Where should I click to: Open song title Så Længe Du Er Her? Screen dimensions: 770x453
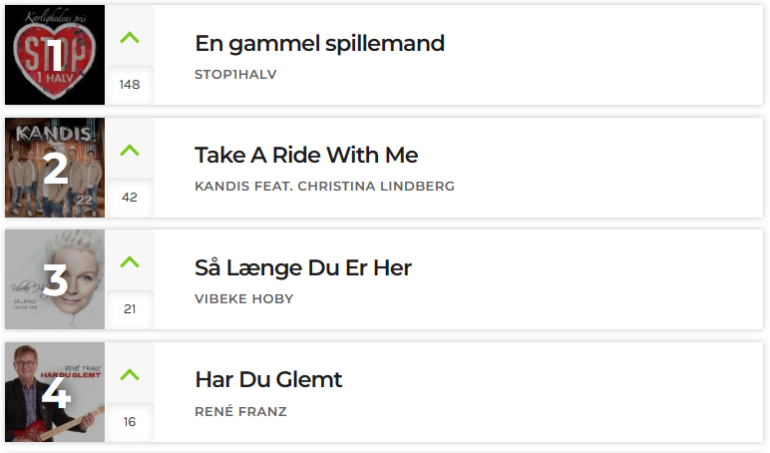pyautogui.click(x=303, y=267)
